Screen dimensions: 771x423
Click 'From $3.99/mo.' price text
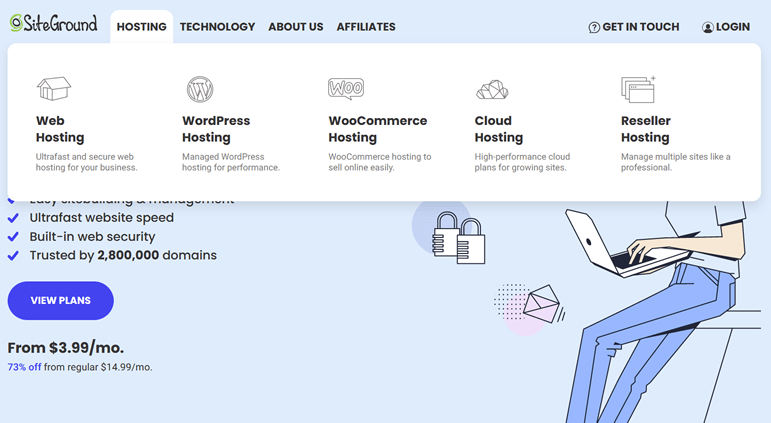pos(65,348)
